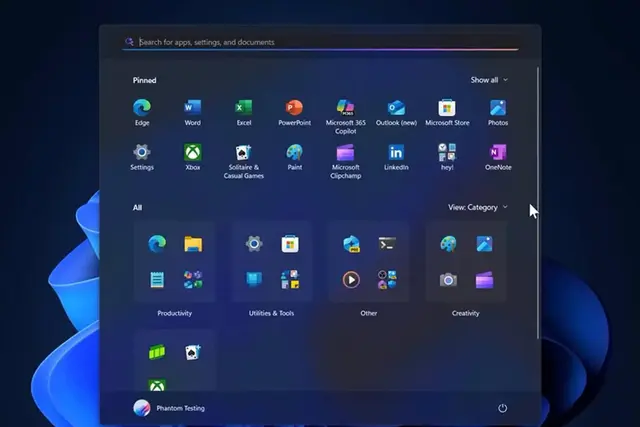Open pinned Solitaire & Casual Games
Screen dimensions: 640x427
(x=244, y=161)
